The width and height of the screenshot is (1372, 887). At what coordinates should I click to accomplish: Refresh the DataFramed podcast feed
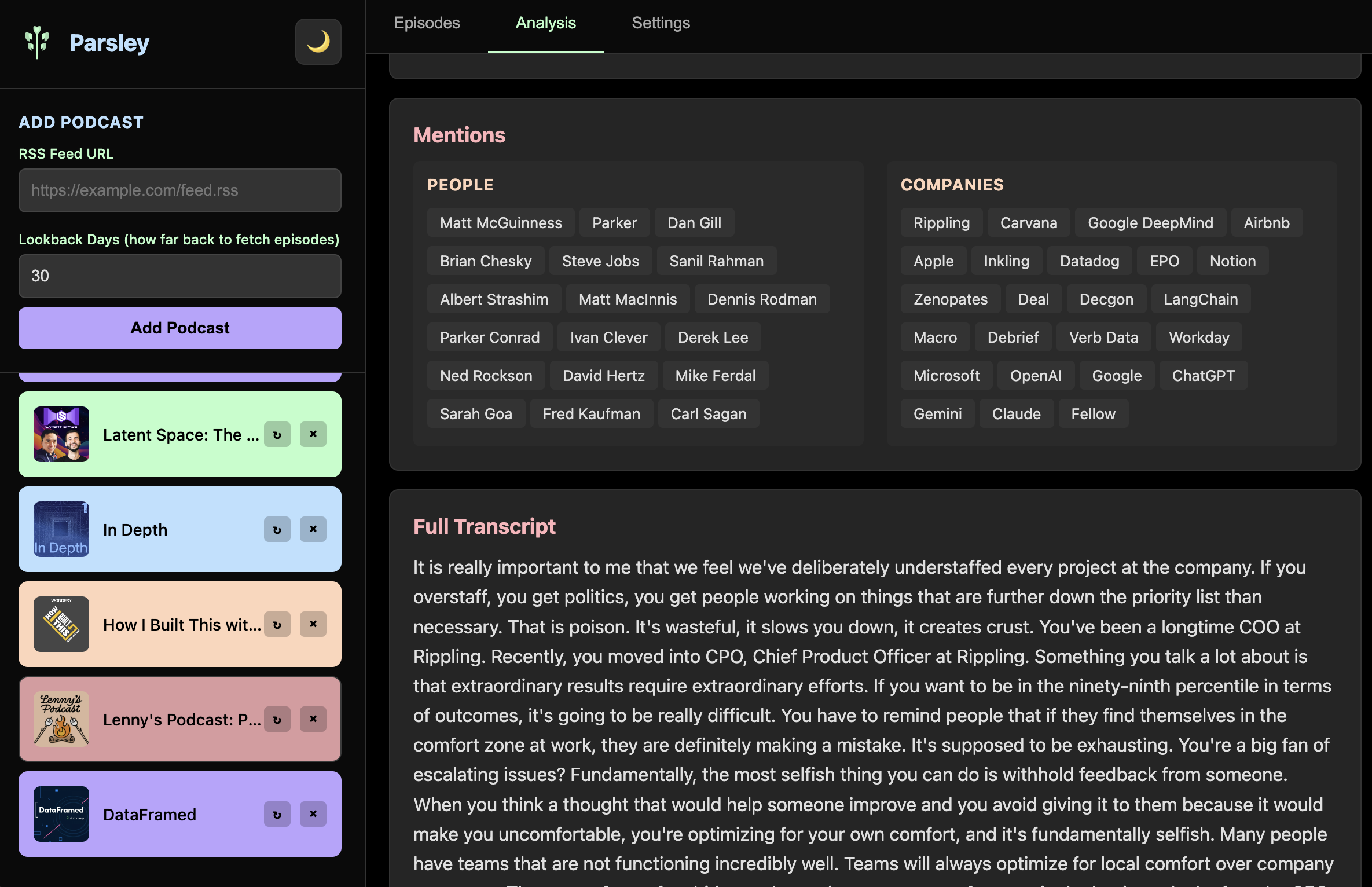(x=277, y=814)
